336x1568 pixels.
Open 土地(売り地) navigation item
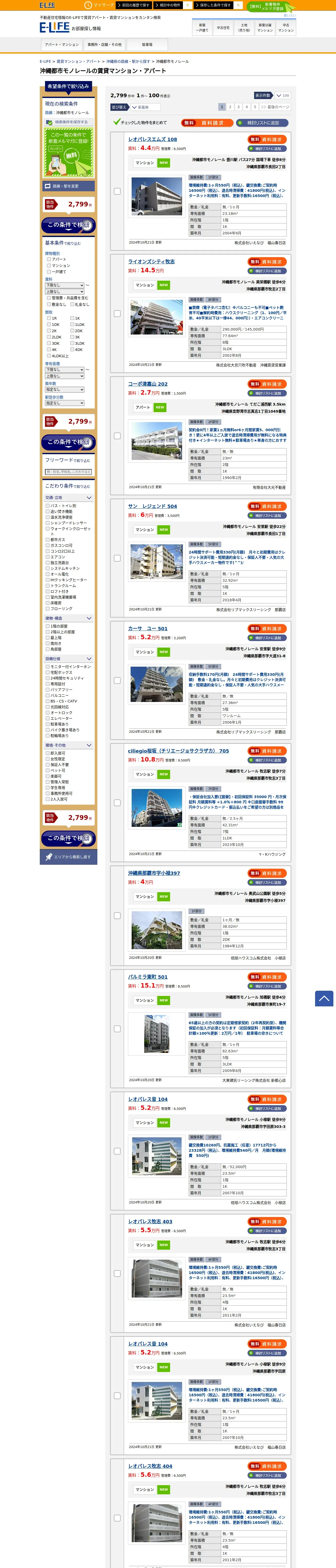[244, 28]
